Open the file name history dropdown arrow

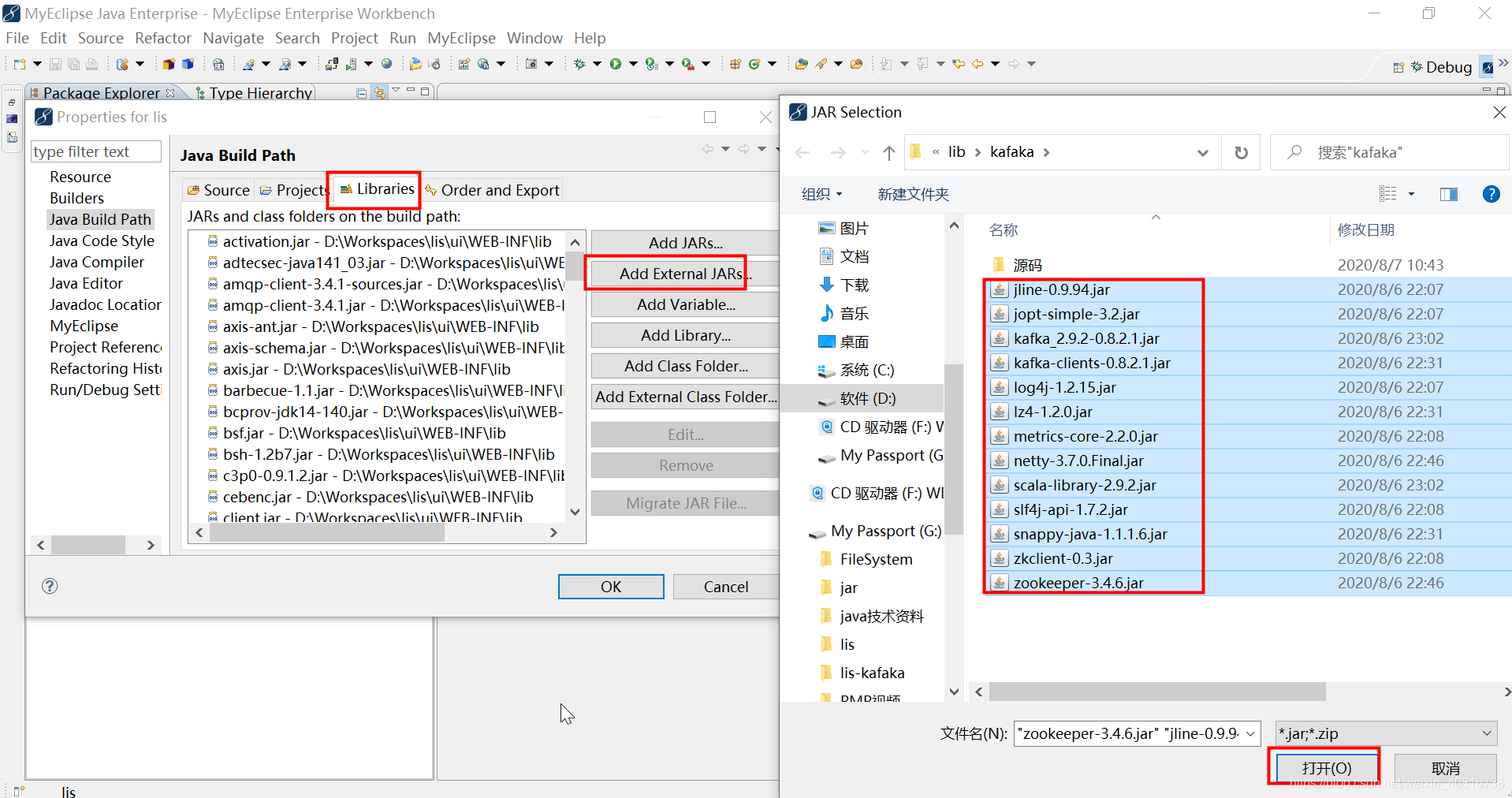1251,733
